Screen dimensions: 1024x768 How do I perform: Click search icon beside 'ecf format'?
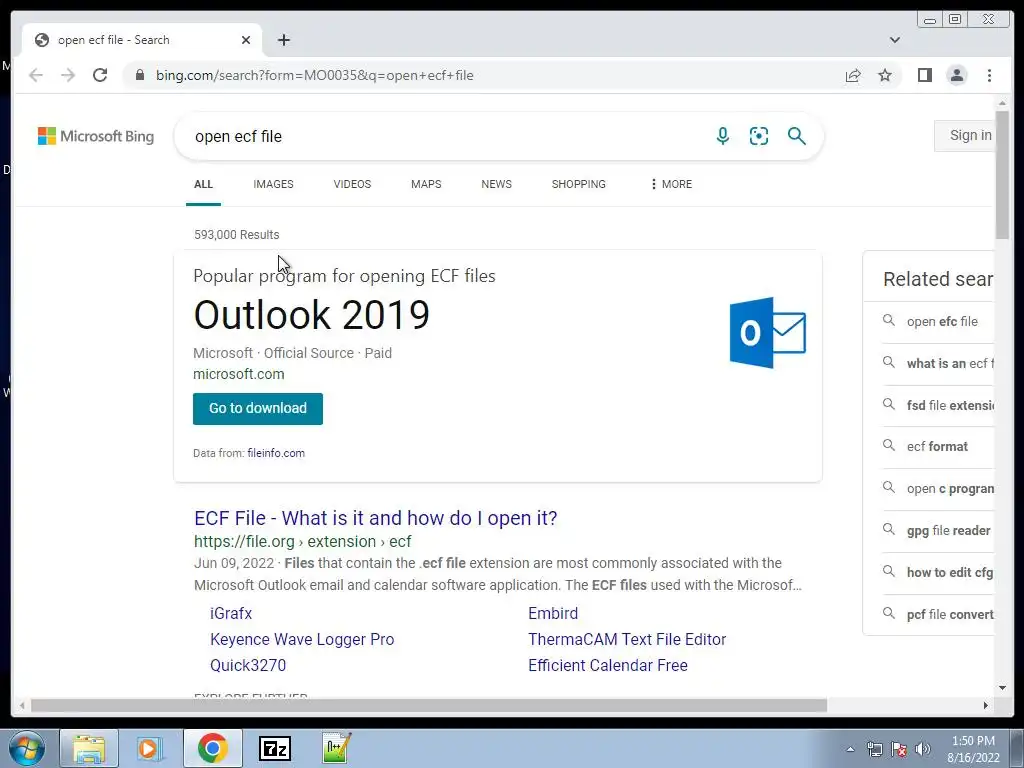[x=888, y=445]
